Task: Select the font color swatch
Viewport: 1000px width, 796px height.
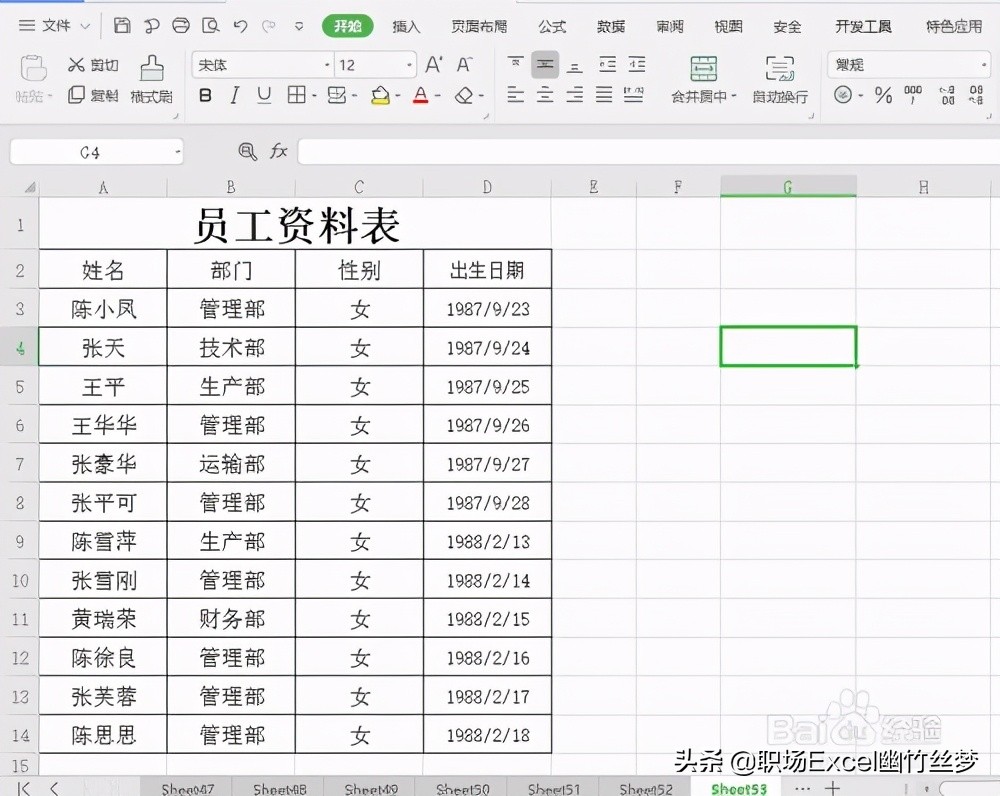Action: tap(421, 95)
